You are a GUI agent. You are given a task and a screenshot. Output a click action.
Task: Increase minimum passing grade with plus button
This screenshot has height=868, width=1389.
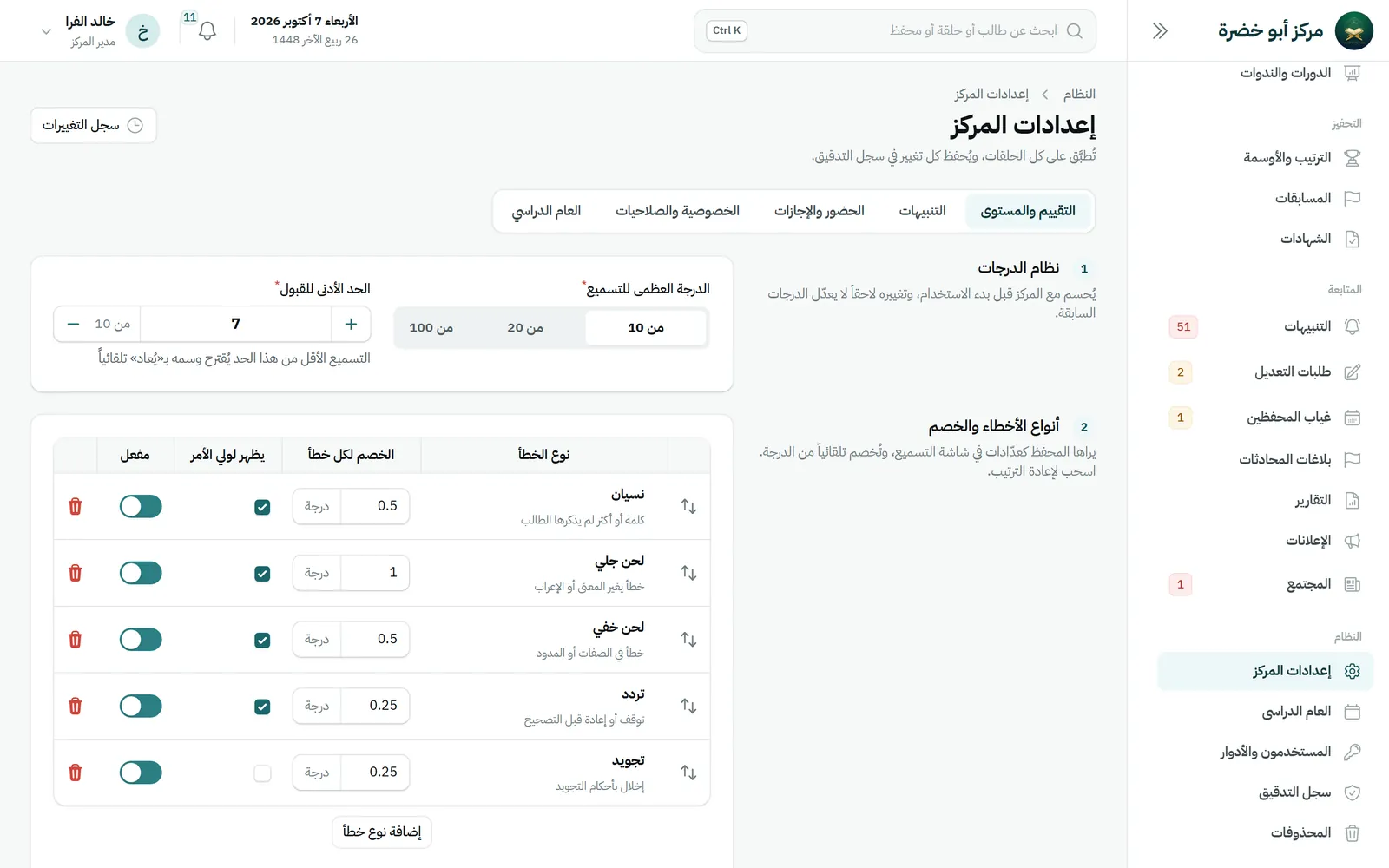(x=351, y=324)
